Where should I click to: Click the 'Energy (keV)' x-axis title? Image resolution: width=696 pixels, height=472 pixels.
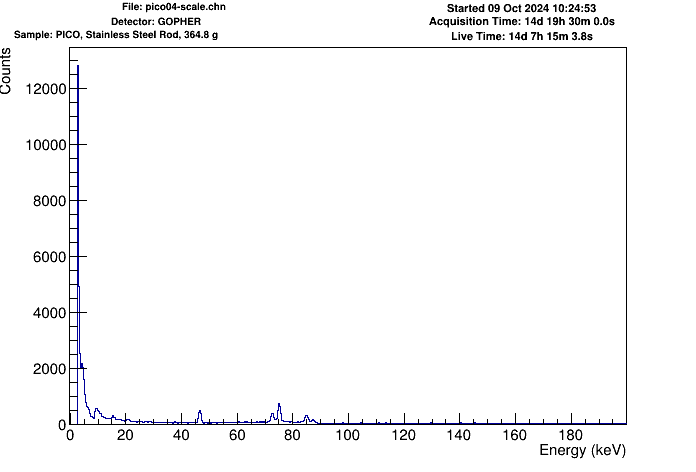click(582, 450)
